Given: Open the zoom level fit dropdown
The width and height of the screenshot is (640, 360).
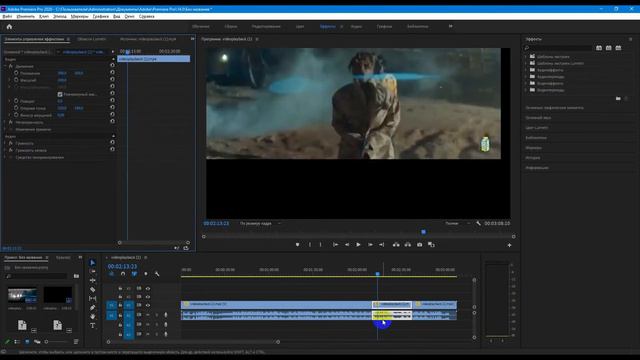Looking at the screenshot, I should click(260, 223).
